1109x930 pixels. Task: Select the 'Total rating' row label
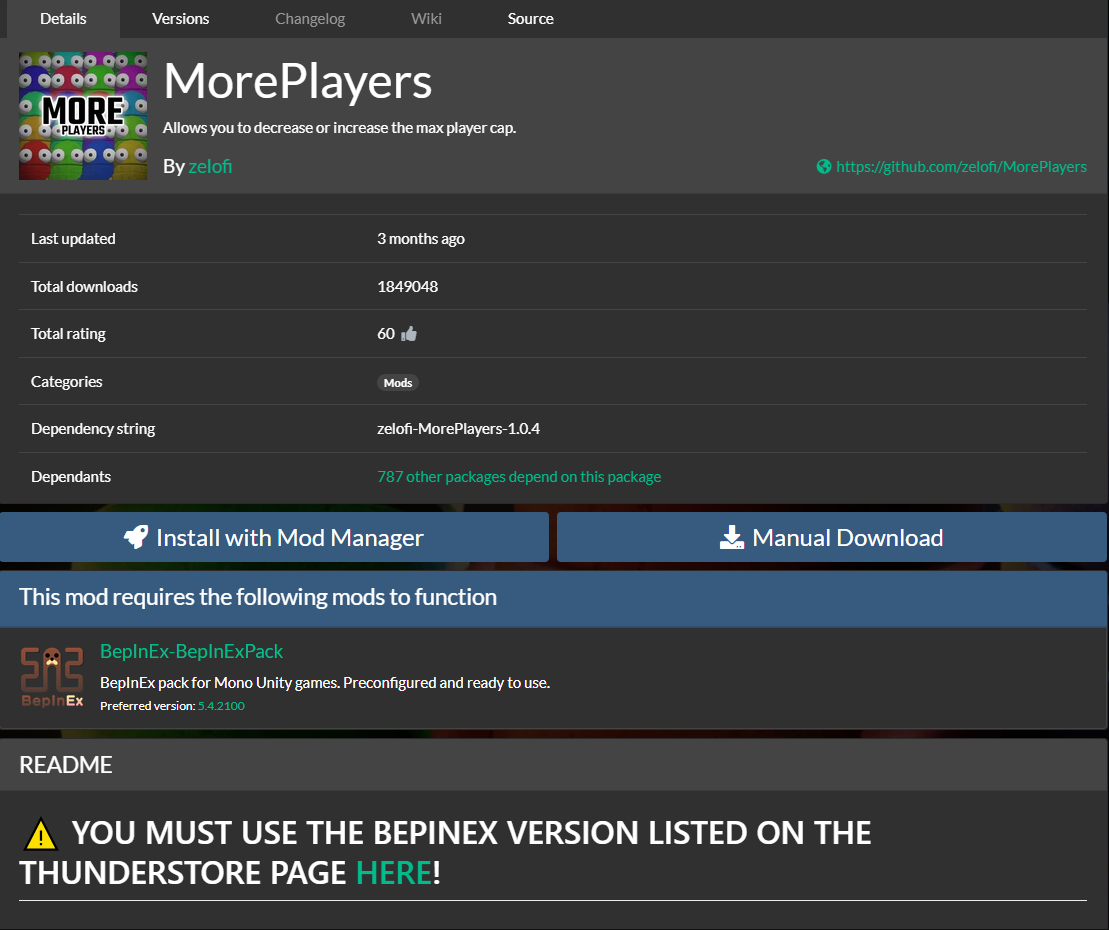pyautogui.click(x=68, y=334)
